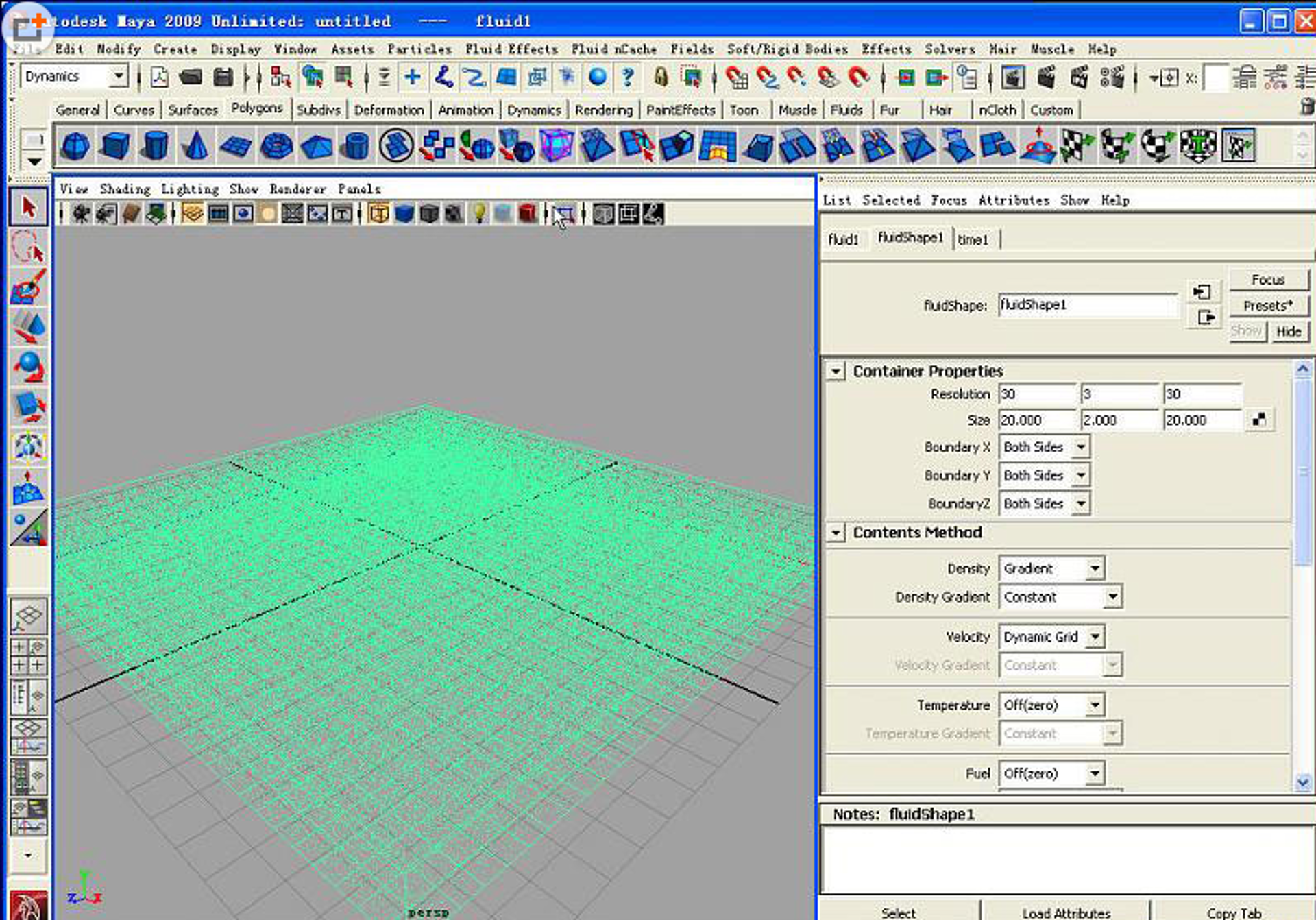The height and width of the screenshot is (920, 1316).
Task: Click the Focus button
Action: [x=1268, y=280]
